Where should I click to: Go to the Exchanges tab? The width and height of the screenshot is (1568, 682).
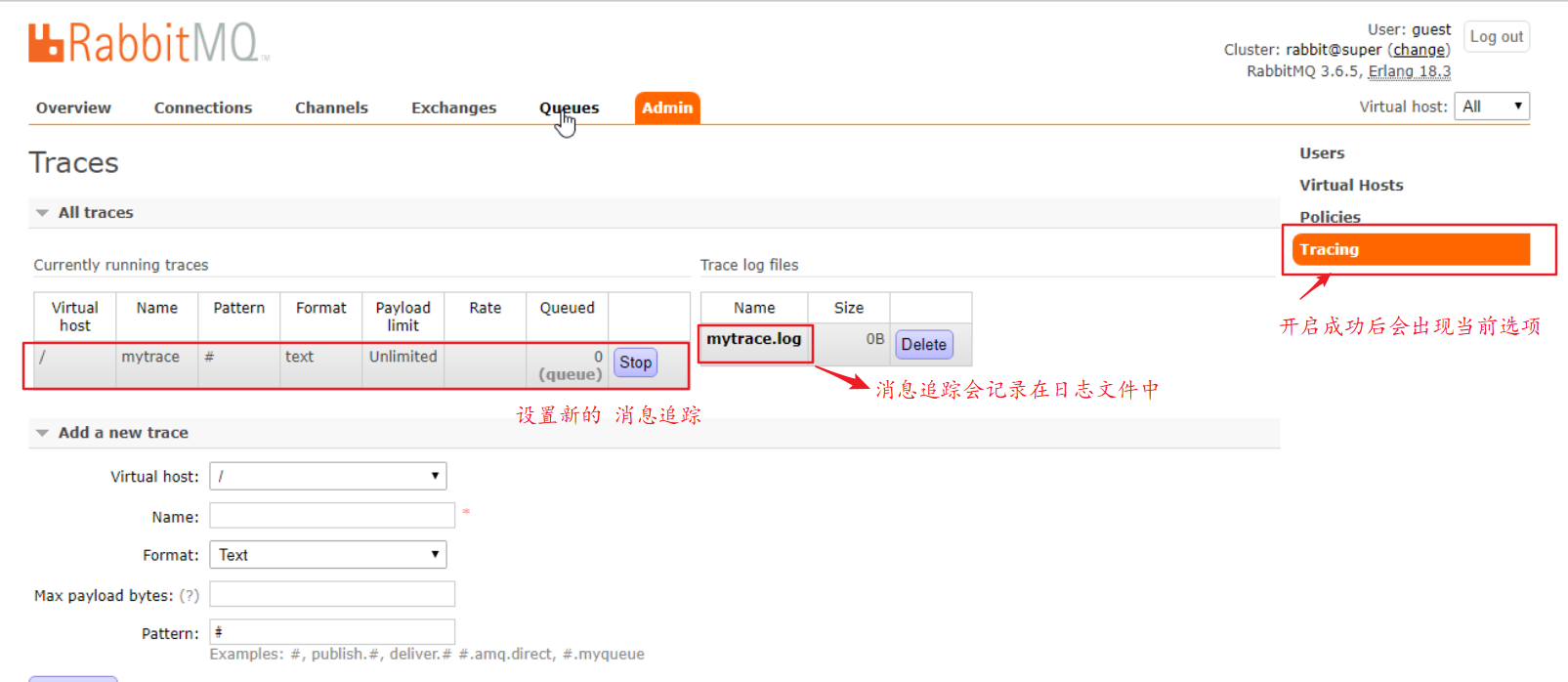[x=453, y=107]
